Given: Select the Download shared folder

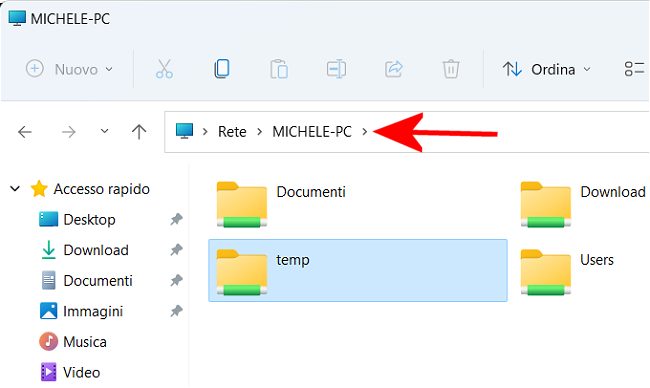Looking at the screenshot, I should click(583, 204).
